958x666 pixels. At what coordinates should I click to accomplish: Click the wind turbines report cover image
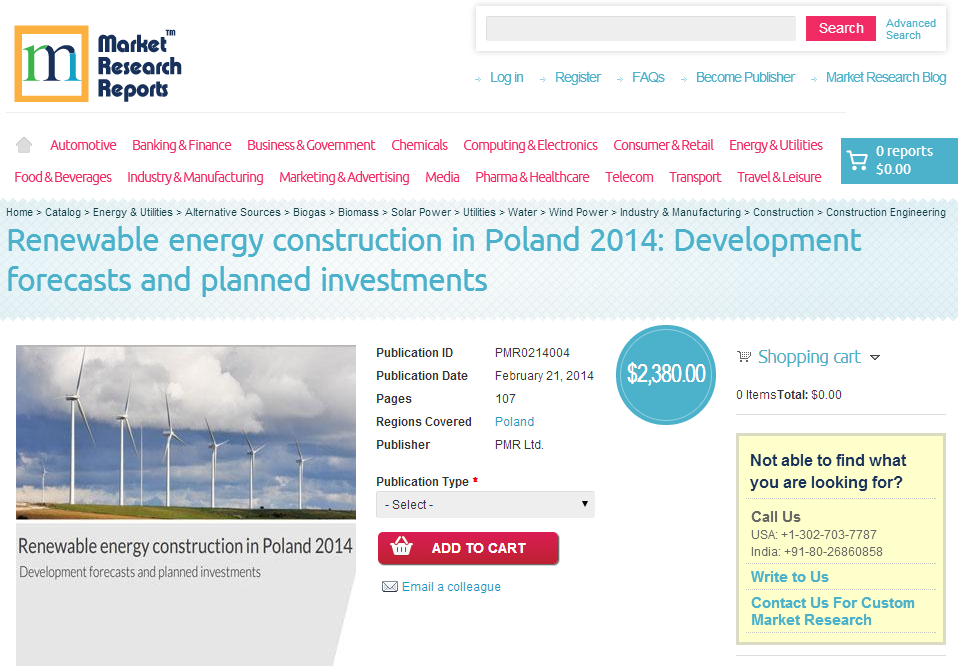(x=186, y=432)
